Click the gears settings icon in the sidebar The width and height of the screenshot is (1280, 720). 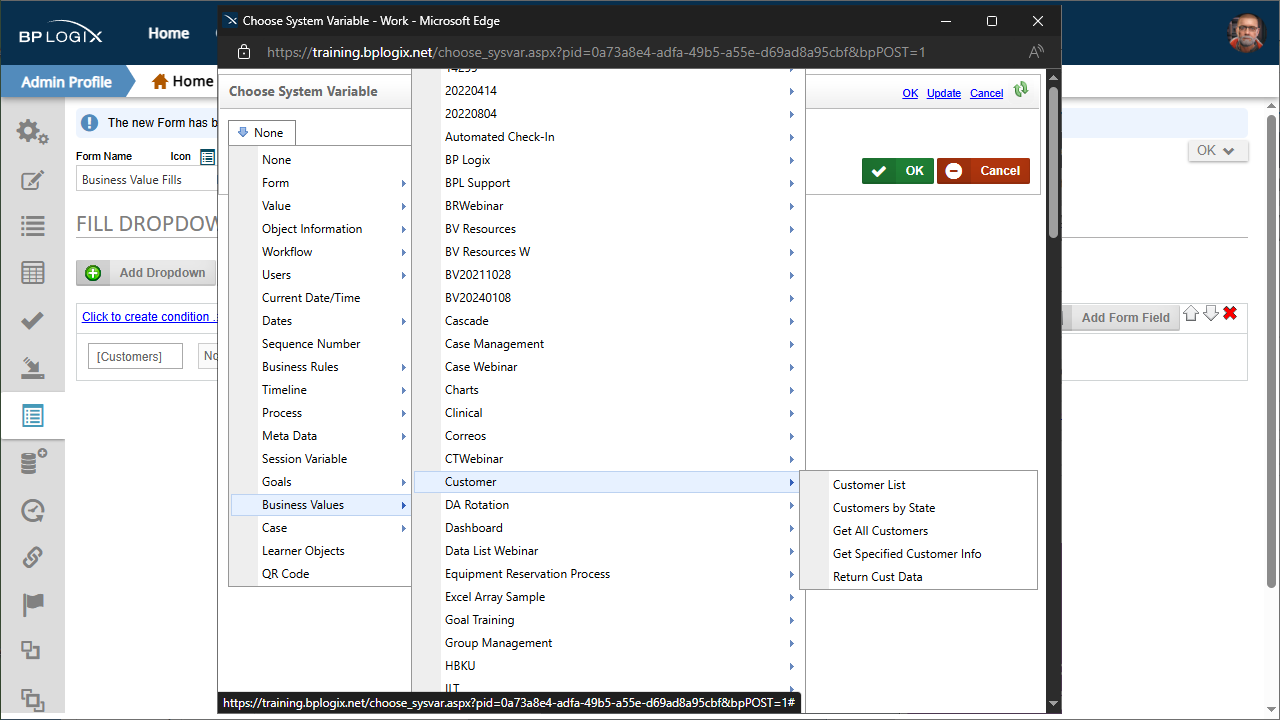click(32, 131)
